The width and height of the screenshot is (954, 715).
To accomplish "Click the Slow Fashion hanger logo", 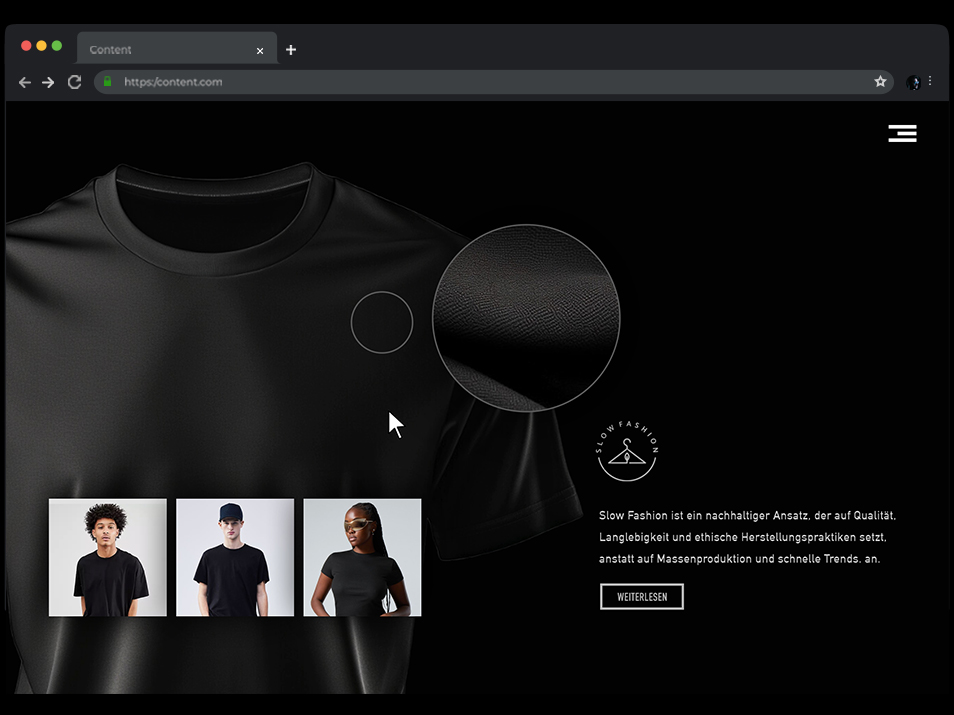I will tap(627, 451).
